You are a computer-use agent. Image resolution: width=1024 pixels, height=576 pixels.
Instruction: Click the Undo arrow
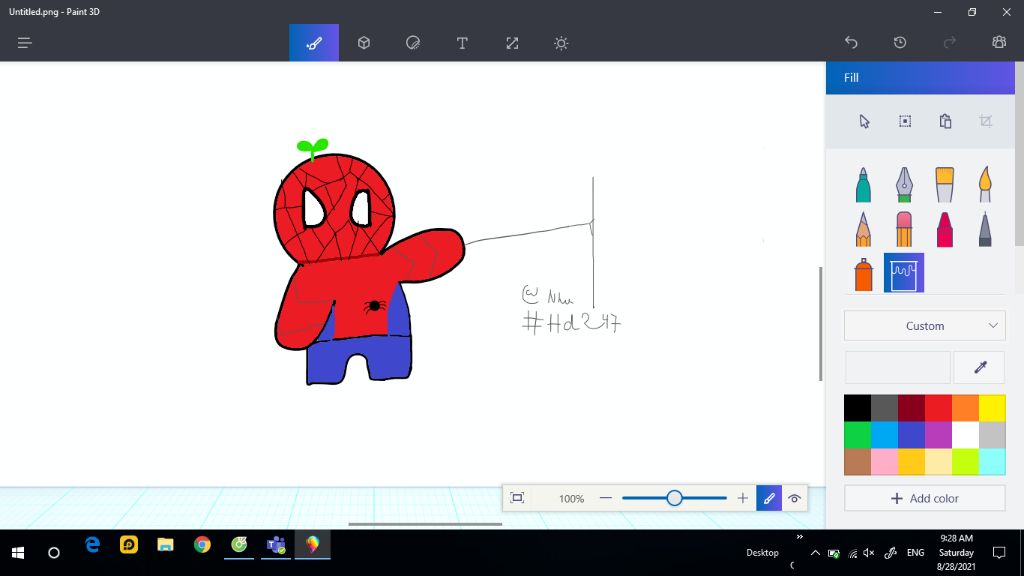(x=851, y=42)
